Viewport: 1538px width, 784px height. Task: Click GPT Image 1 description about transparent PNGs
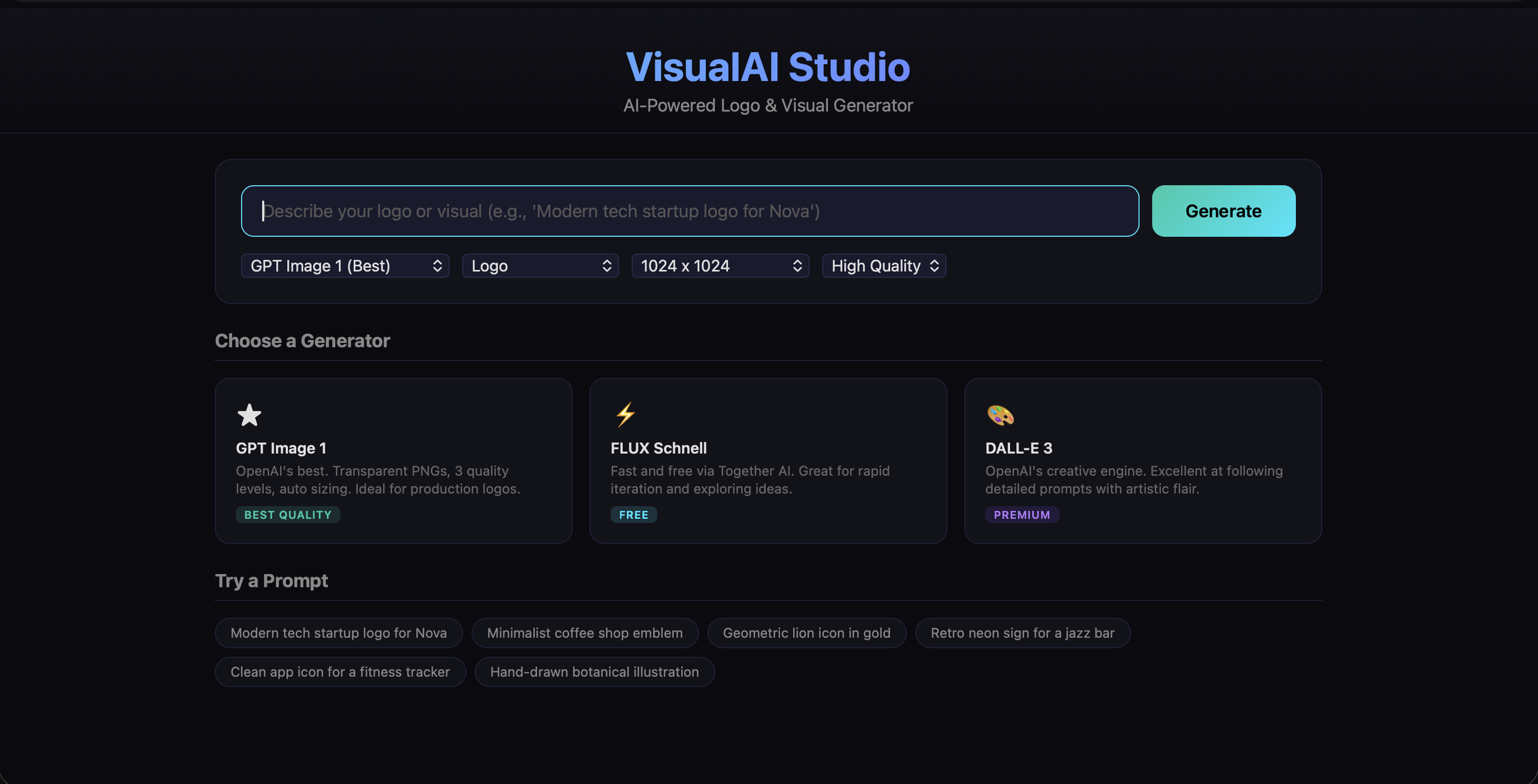pyautogui.click(x=378, y=480)
